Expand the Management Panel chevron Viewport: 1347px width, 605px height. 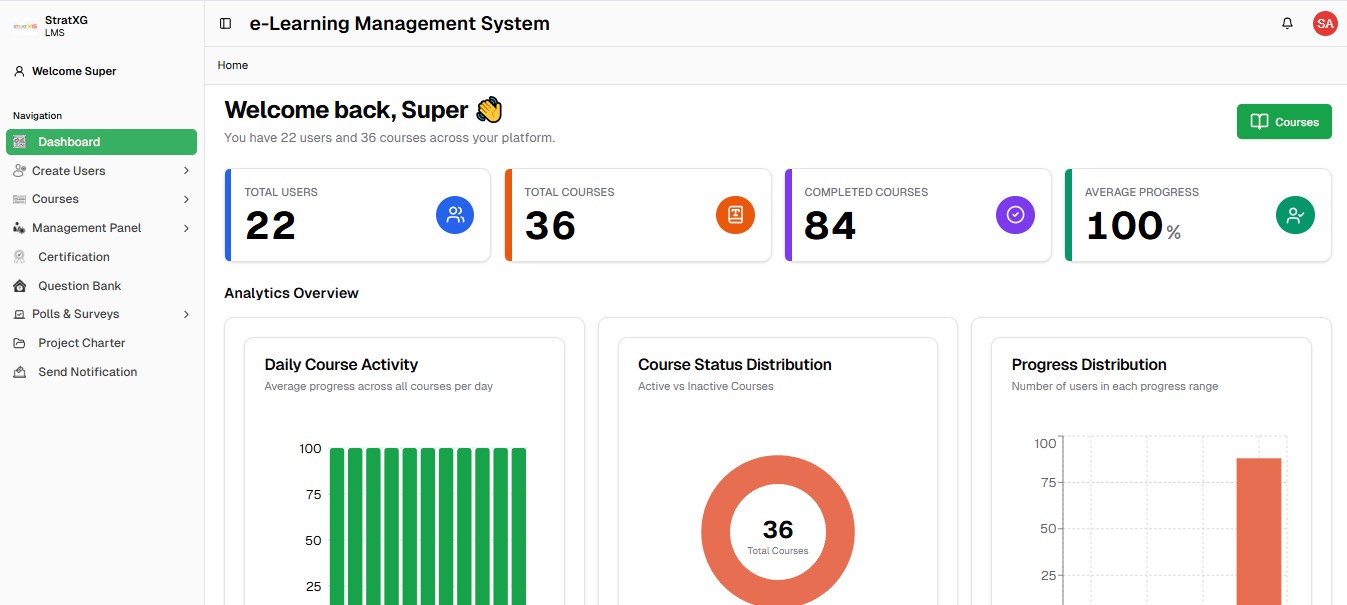tap(186, 228)
